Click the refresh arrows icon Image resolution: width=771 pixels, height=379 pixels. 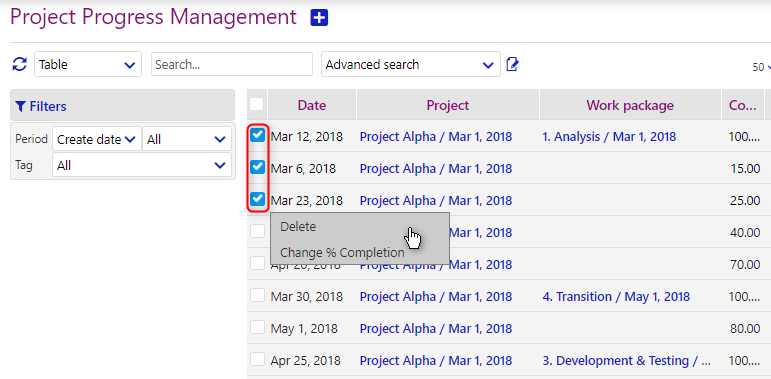(x=20, y=64)
